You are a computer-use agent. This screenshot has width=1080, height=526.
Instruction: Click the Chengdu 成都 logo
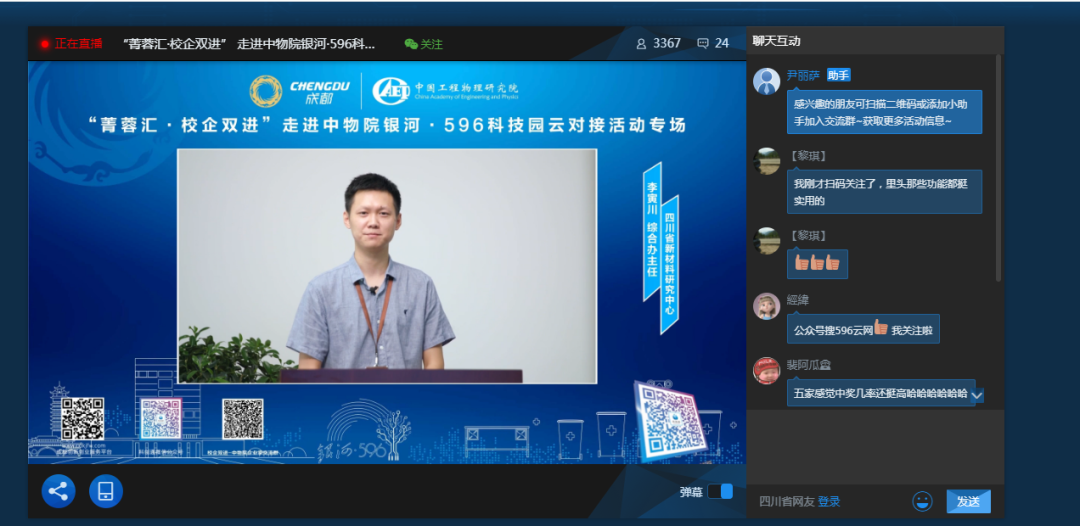300,92
